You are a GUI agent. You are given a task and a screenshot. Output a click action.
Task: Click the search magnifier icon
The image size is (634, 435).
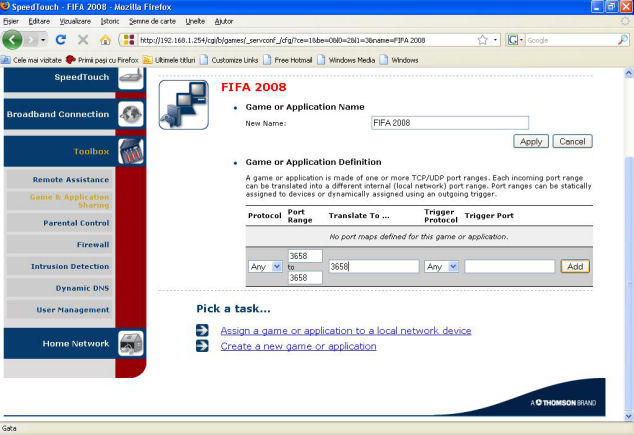tap(623, 40)
